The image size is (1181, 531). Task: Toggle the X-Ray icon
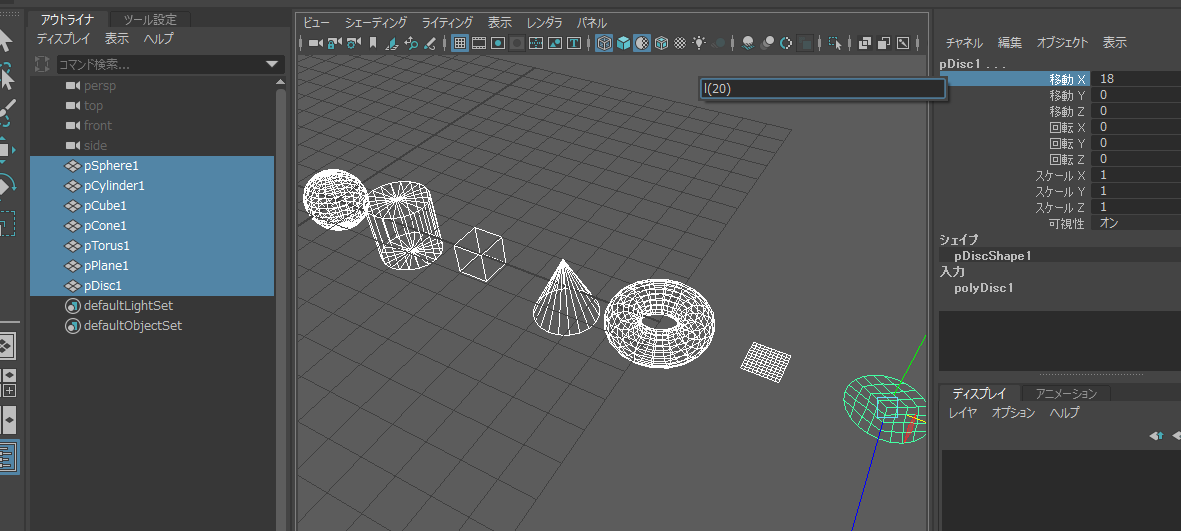(865, 43)
